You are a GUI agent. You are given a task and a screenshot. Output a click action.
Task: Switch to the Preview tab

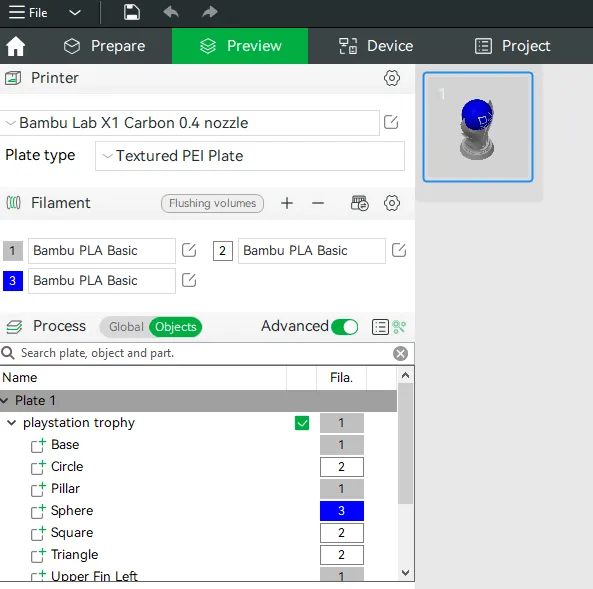[240, 46]
